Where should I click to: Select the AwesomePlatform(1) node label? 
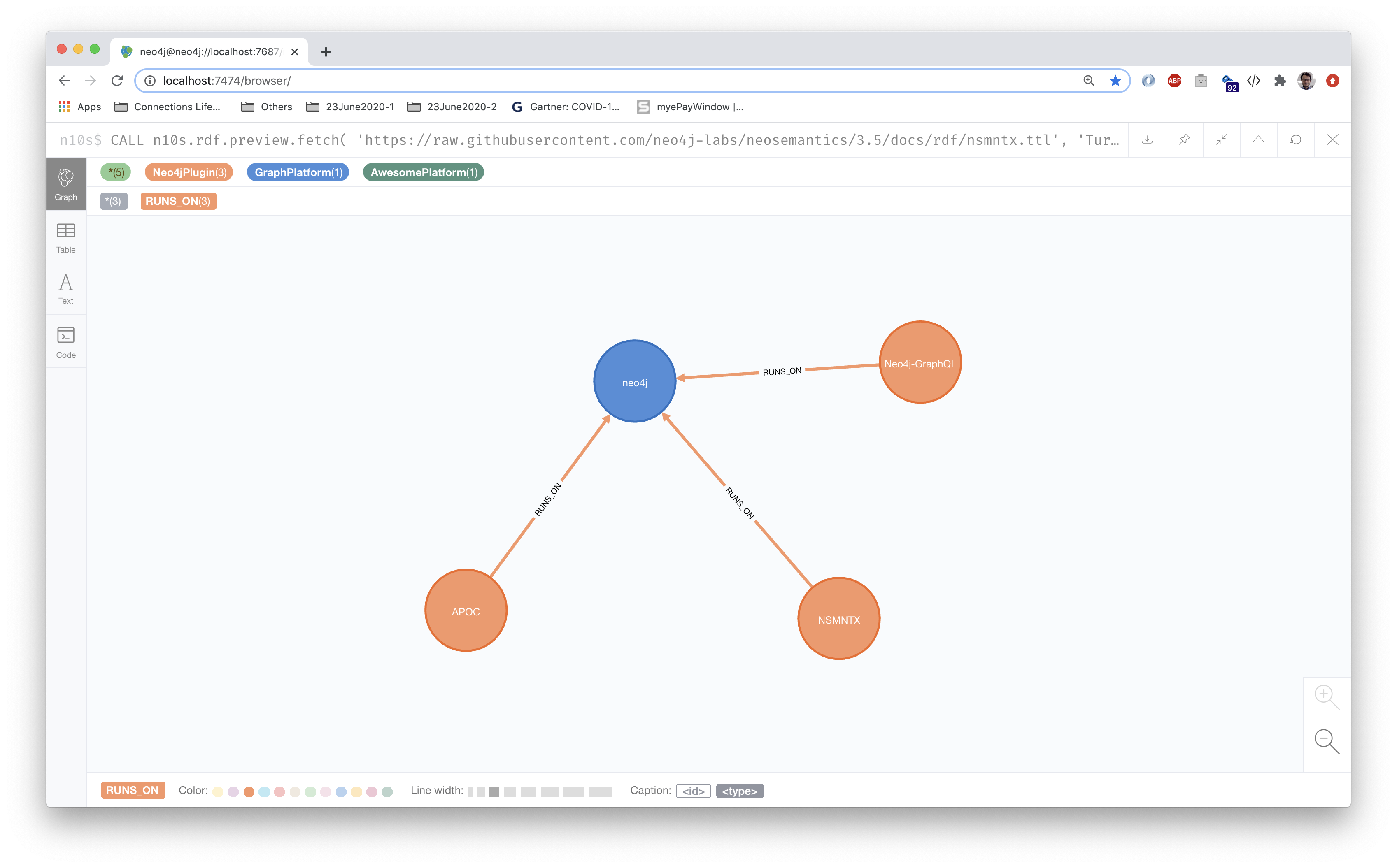[x=424, y=172]
